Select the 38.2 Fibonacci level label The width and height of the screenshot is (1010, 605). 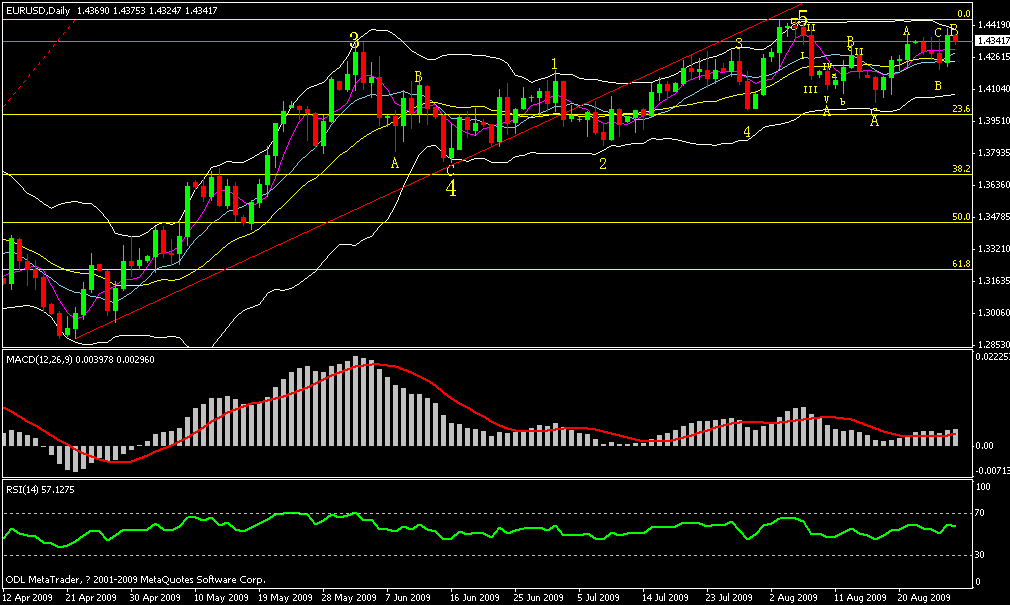coord(962,169)
